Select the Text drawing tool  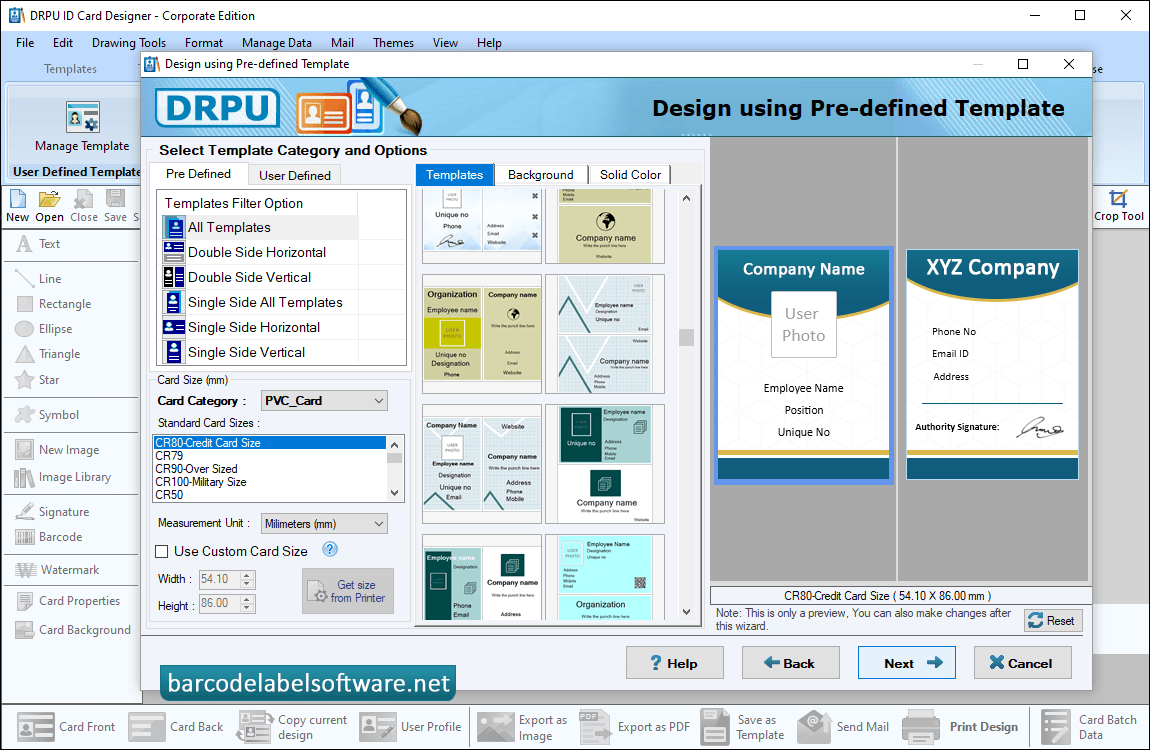coord(38,244)
